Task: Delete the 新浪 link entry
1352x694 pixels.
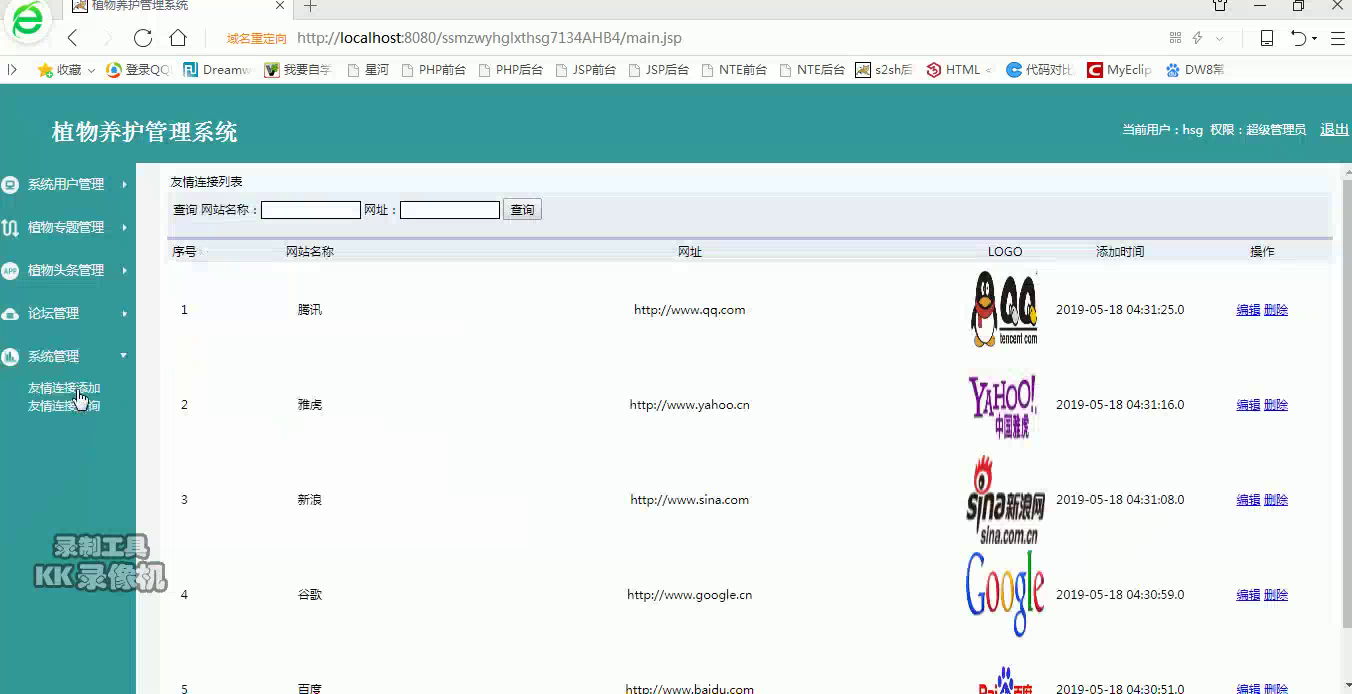Action: coord(1276,500)
